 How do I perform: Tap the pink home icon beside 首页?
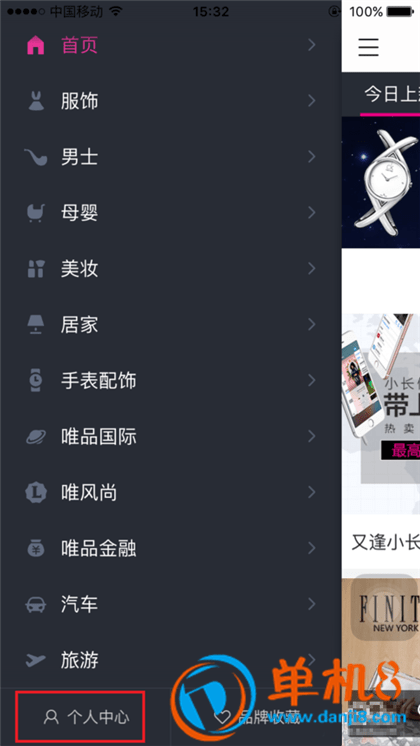pyautogui.click(x=36, y=45)
